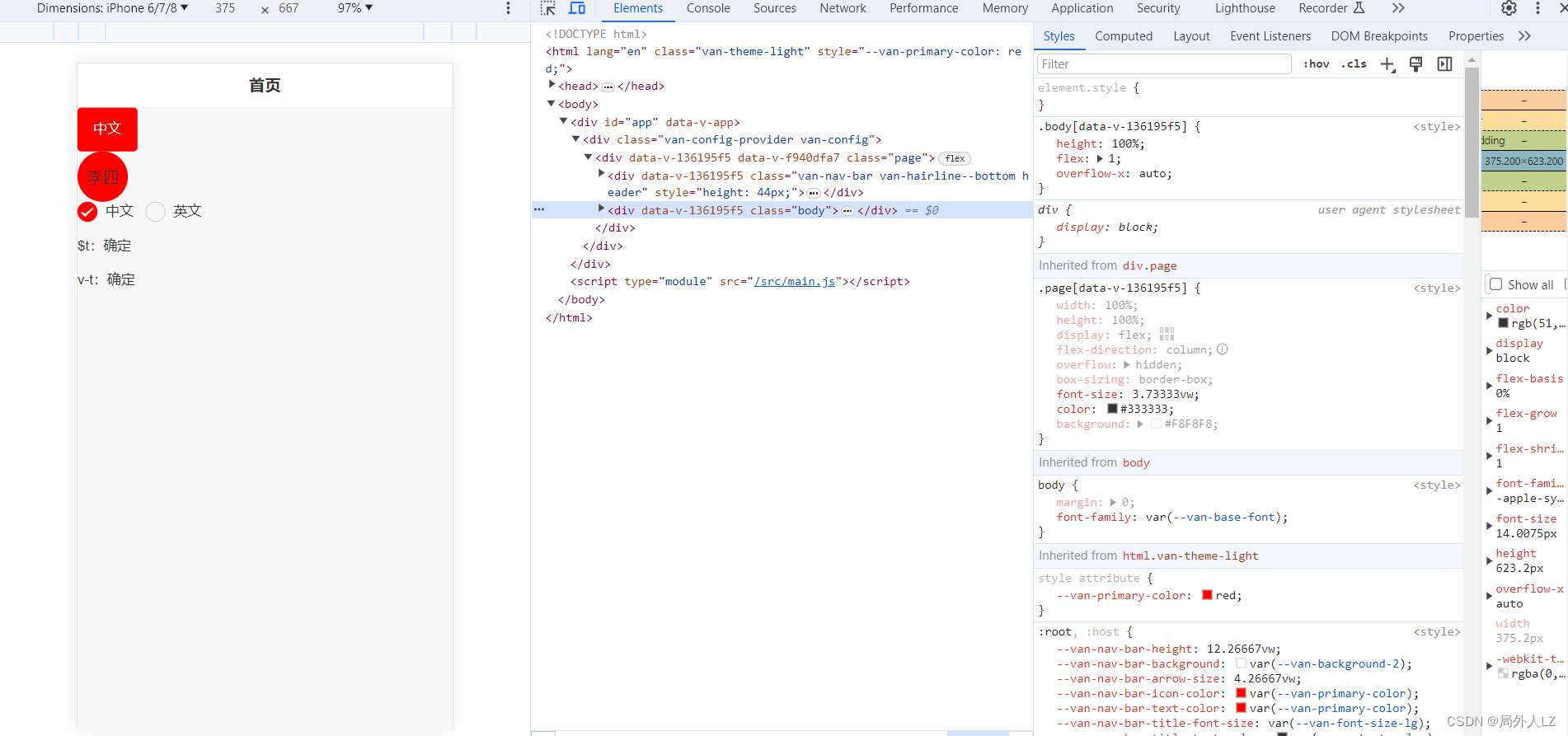Open the Layout tab
Screen dimensions: 1568x736
pos(1191,36)
